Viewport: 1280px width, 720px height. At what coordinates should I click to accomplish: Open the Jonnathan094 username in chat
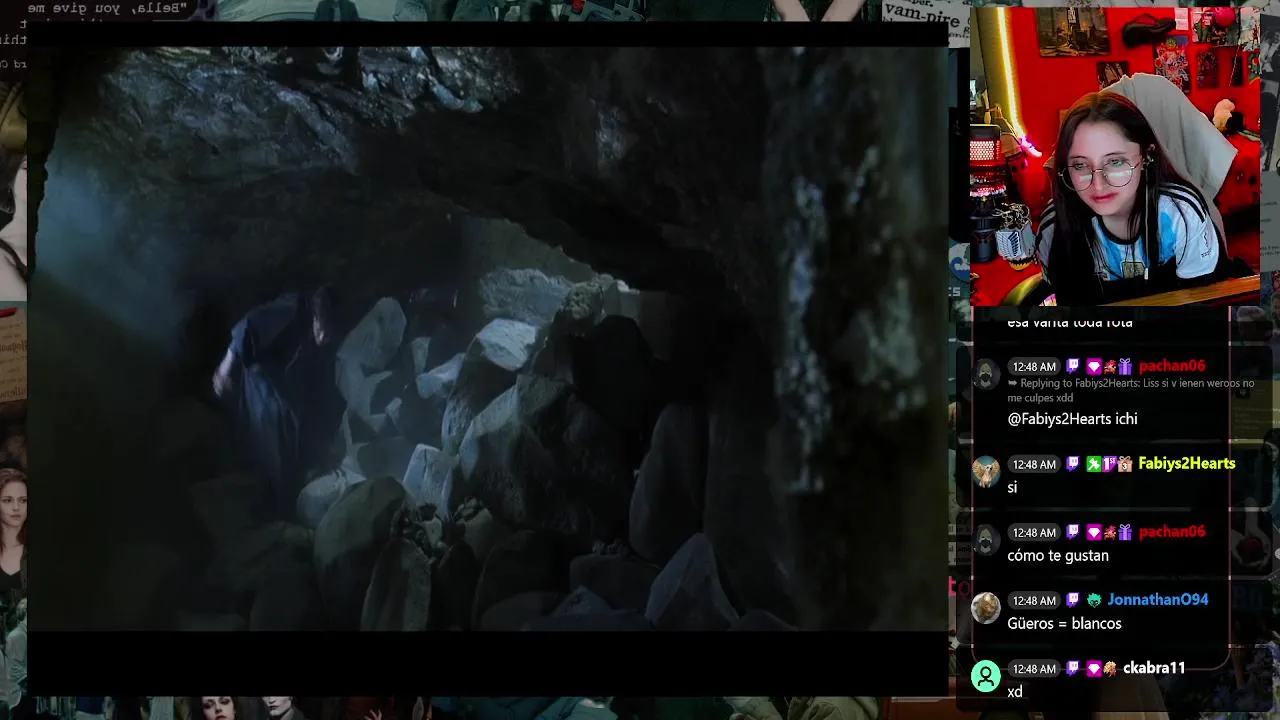coord(1158,600)
